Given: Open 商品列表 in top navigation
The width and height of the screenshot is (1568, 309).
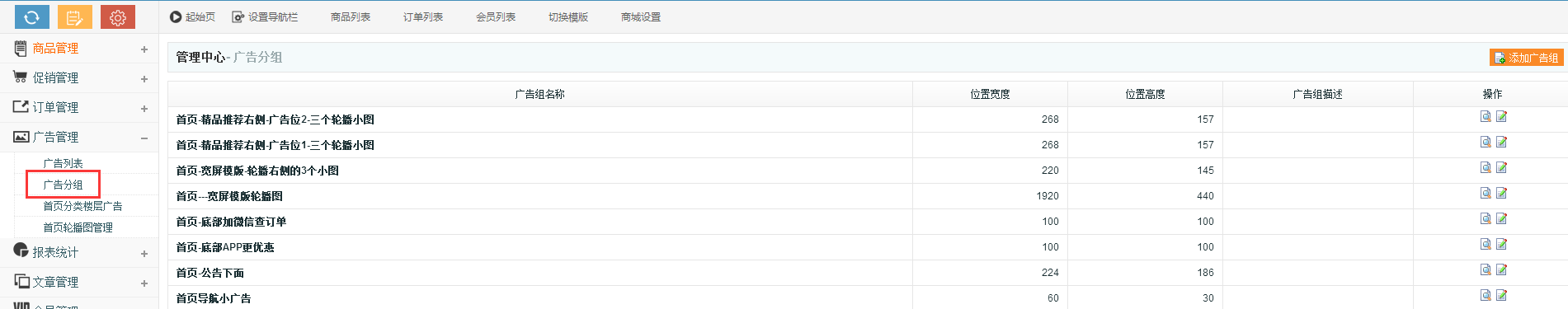Looking at the screenshot, I should pyautogui.click(x=351, y=17).
